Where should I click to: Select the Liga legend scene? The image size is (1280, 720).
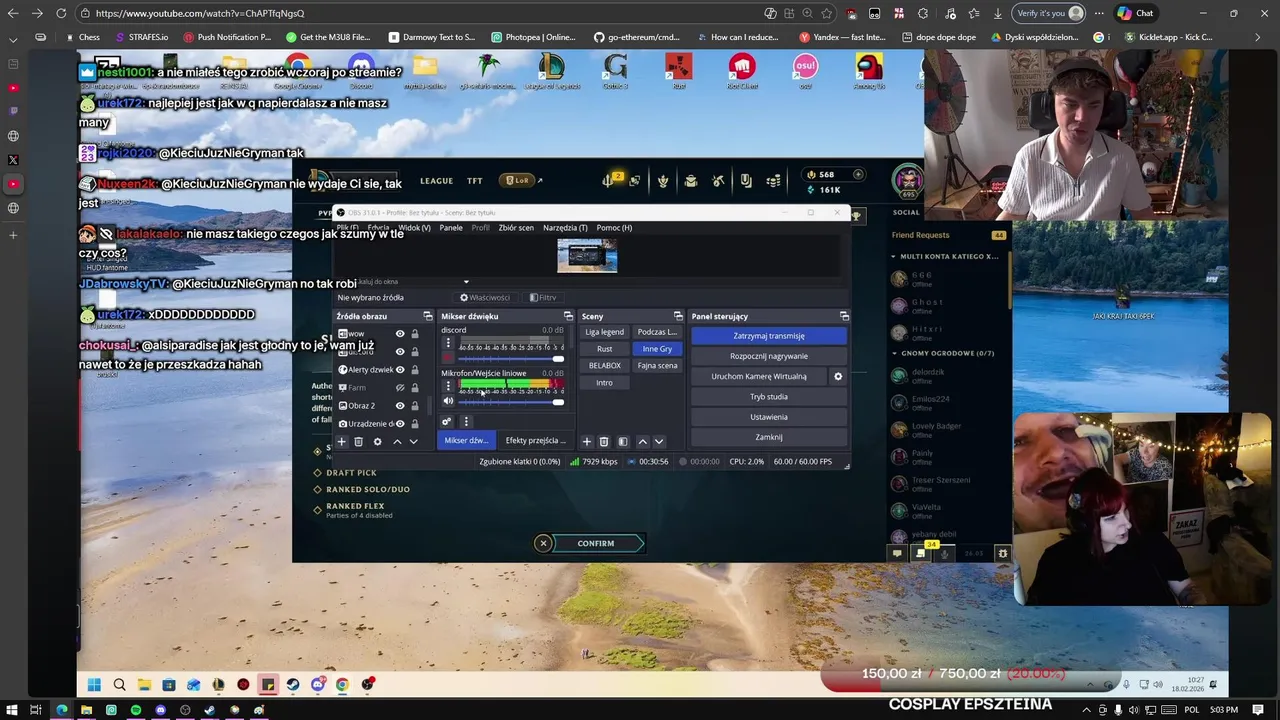pos(604,332)
